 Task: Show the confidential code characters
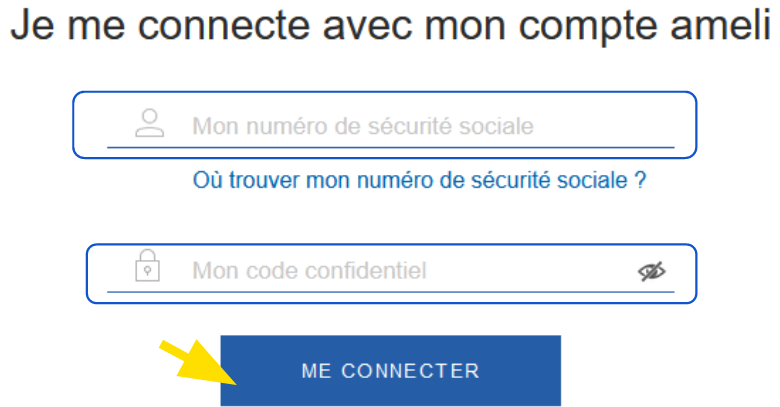coord(651,271)
